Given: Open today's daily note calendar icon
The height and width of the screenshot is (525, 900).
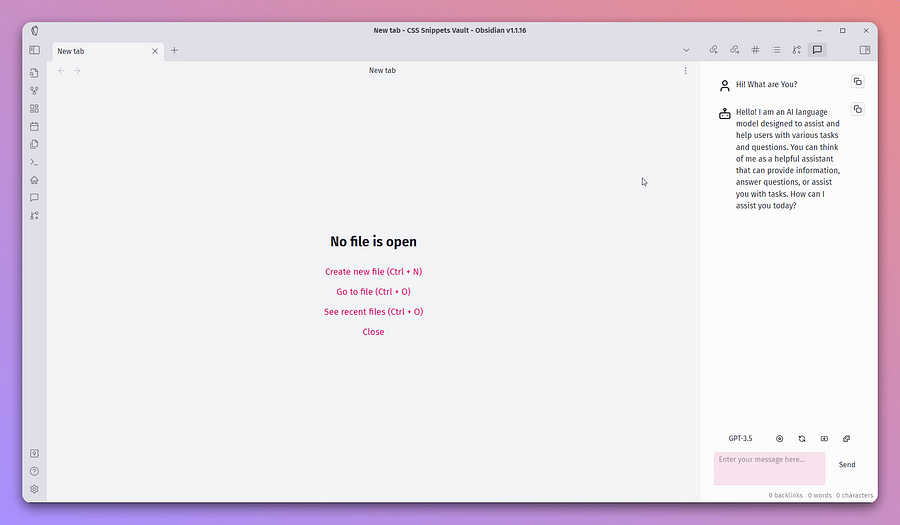Looking at the screenshot, I should tap(34, 126).
